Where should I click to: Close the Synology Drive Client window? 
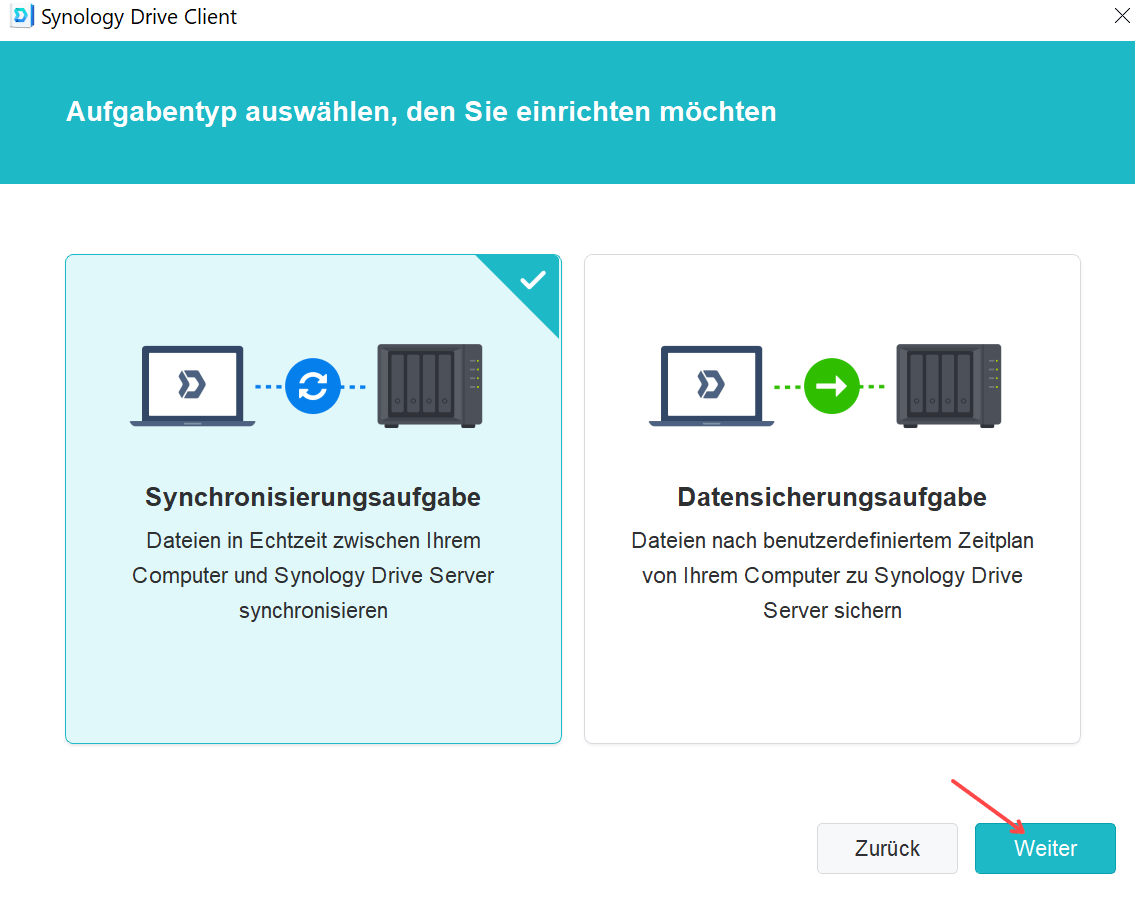tap(1120, 17)
